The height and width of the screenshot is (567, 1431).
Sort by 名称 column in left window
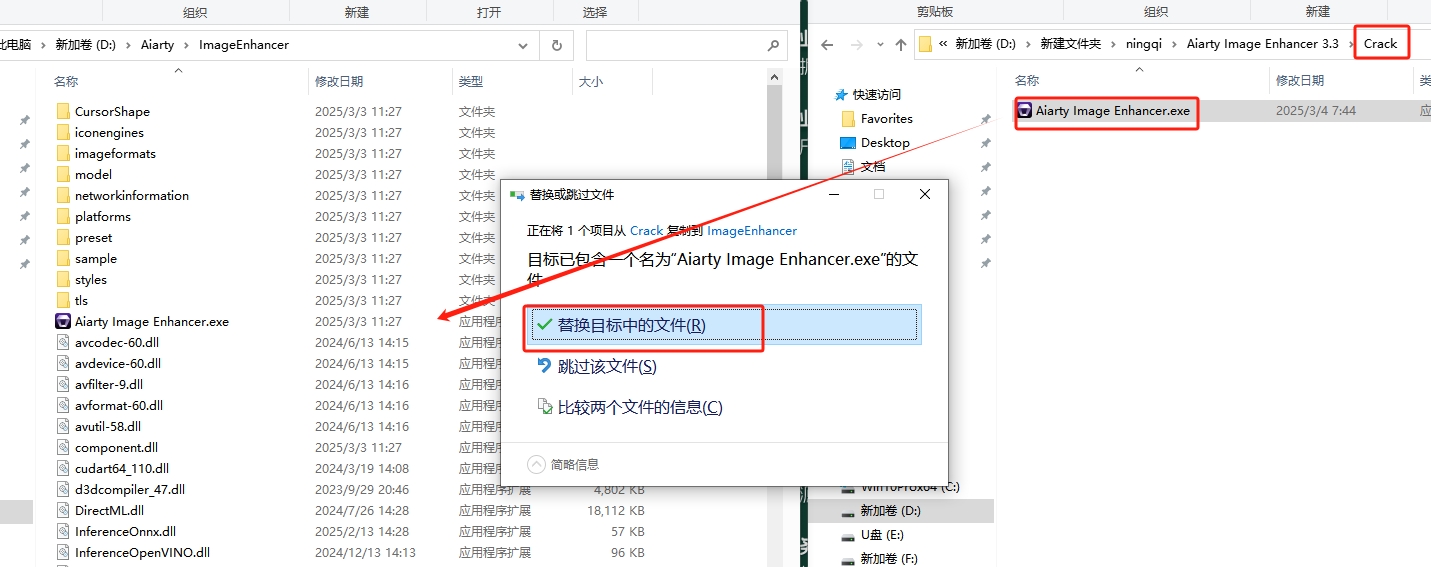pyautogui.click(x=67, y=81)
